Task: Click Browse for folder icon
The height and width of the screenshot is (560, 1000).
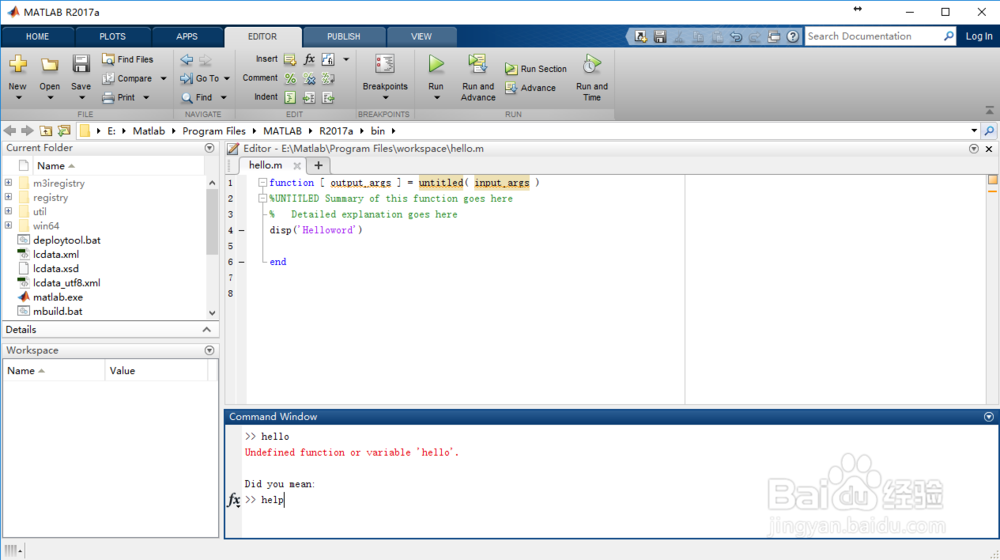Action: (64, 131)
